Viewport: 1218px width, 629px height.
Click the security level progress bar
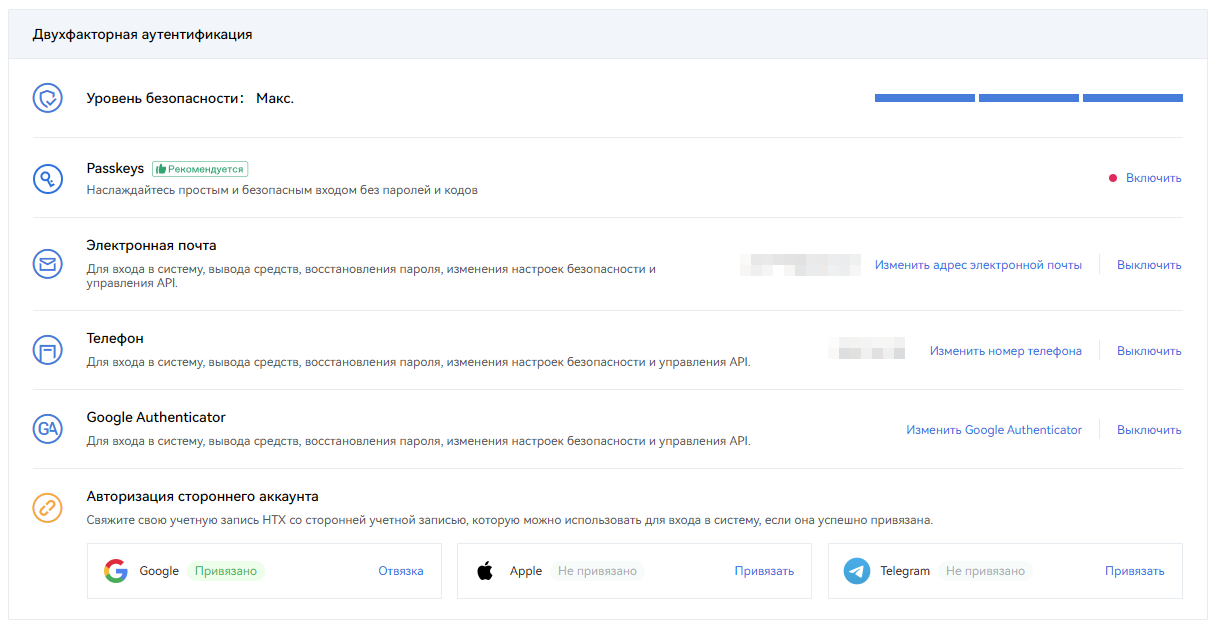[1028, 98]
